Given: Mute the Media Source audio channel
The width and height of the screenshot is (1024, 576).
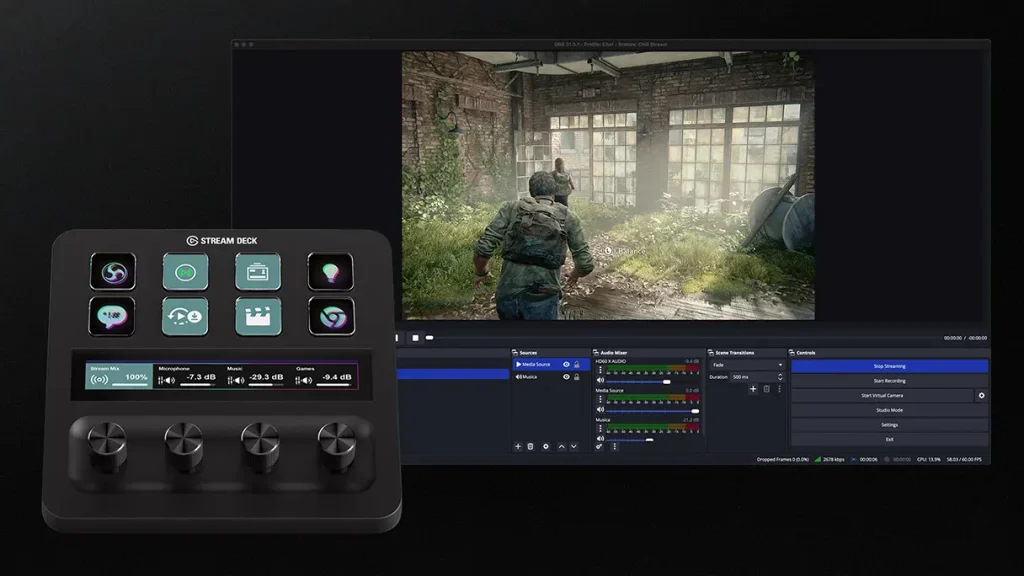Looking at the screenshot, I should [600, 410].
